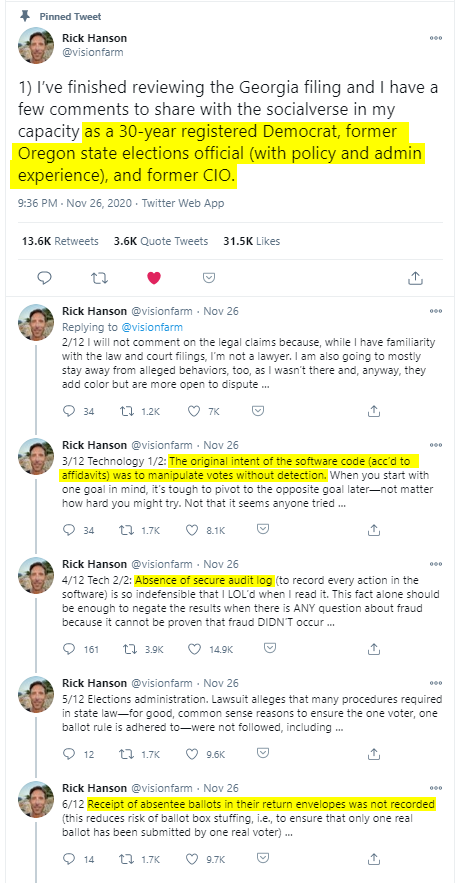
Task: Open the 31.5K Likes list
Action: click(x=252, y=241)
